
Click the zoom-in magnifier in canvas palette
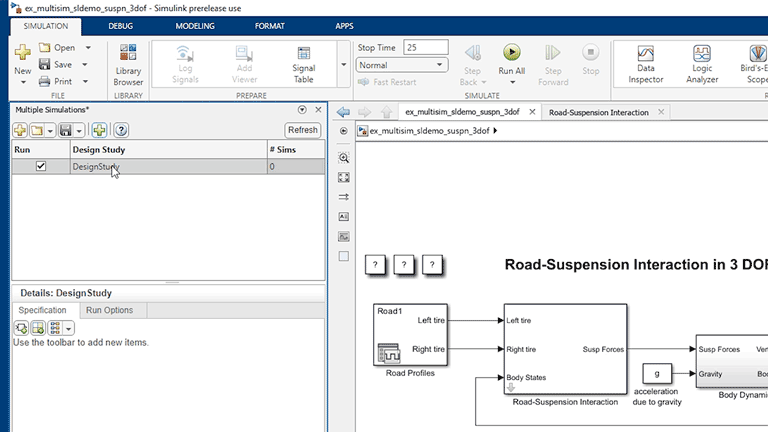tap(344, 158)
